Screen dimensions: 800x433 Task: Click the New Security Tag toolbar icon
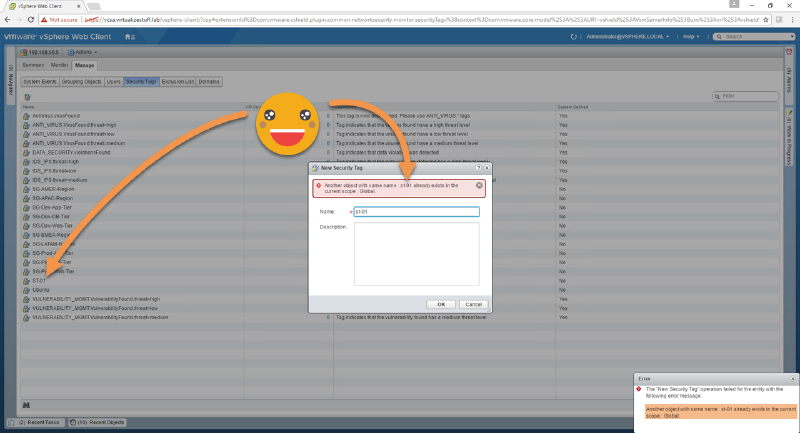point(27,97)
